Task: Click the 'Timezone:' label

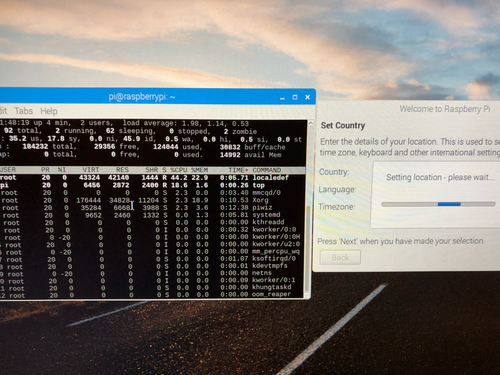Action: point(336,207)
